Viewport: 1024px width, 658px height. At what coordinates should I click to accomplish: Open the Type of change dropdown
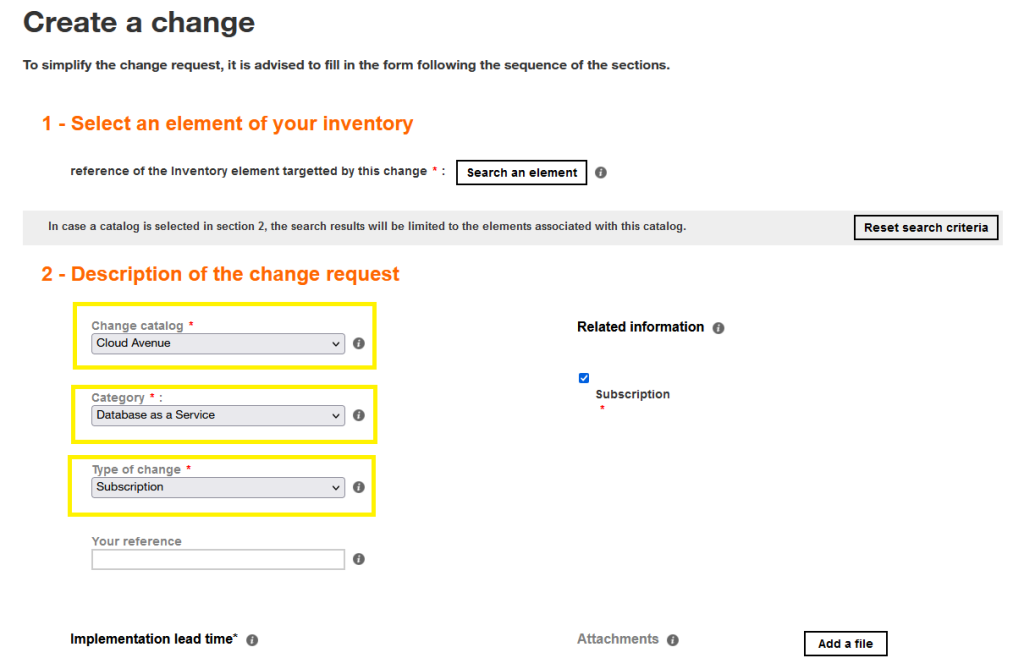click(x=218, y=487)
